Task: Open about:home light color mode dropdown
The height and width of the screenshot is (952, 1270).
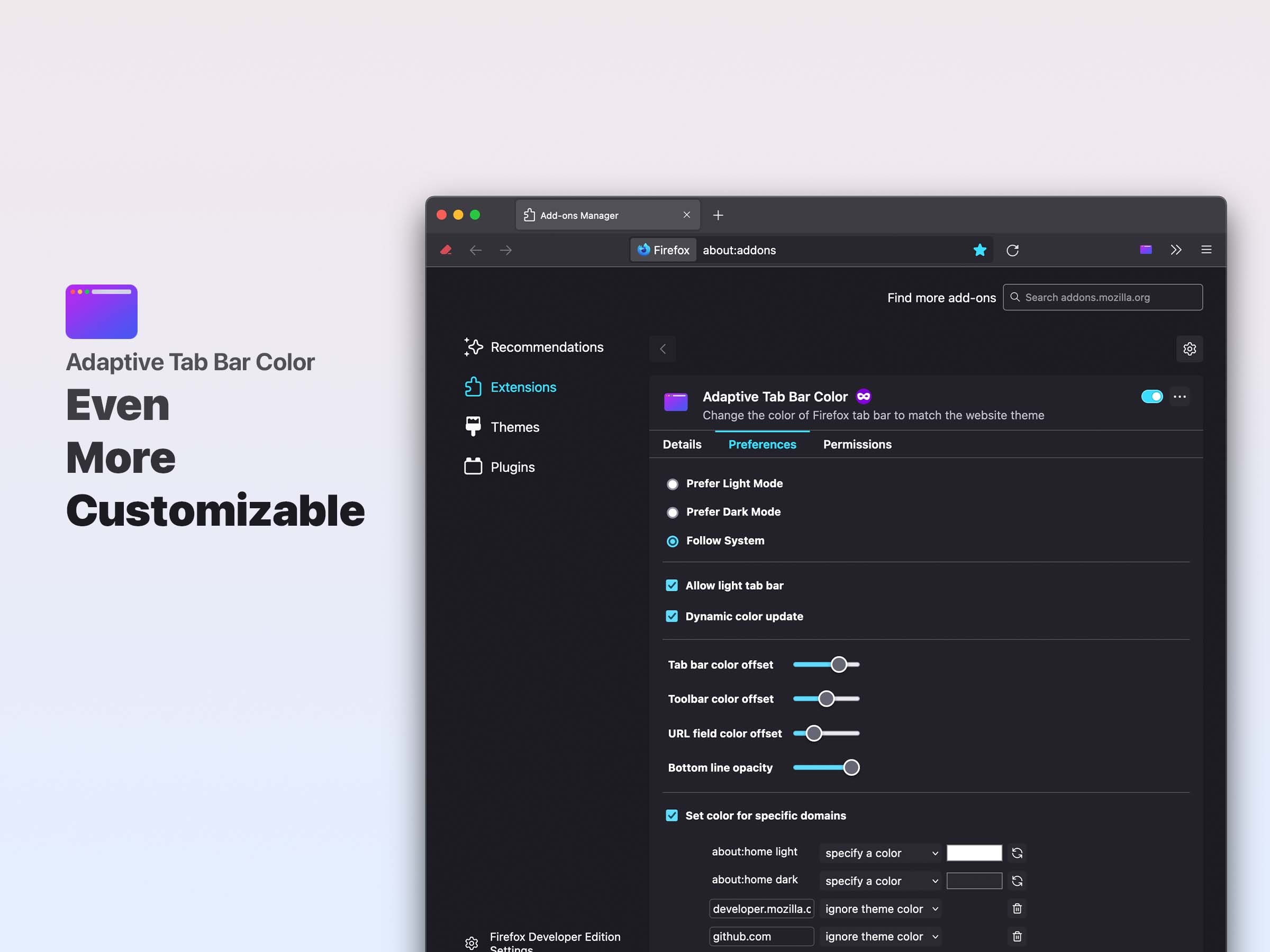Action: click(x=881, y=853)
